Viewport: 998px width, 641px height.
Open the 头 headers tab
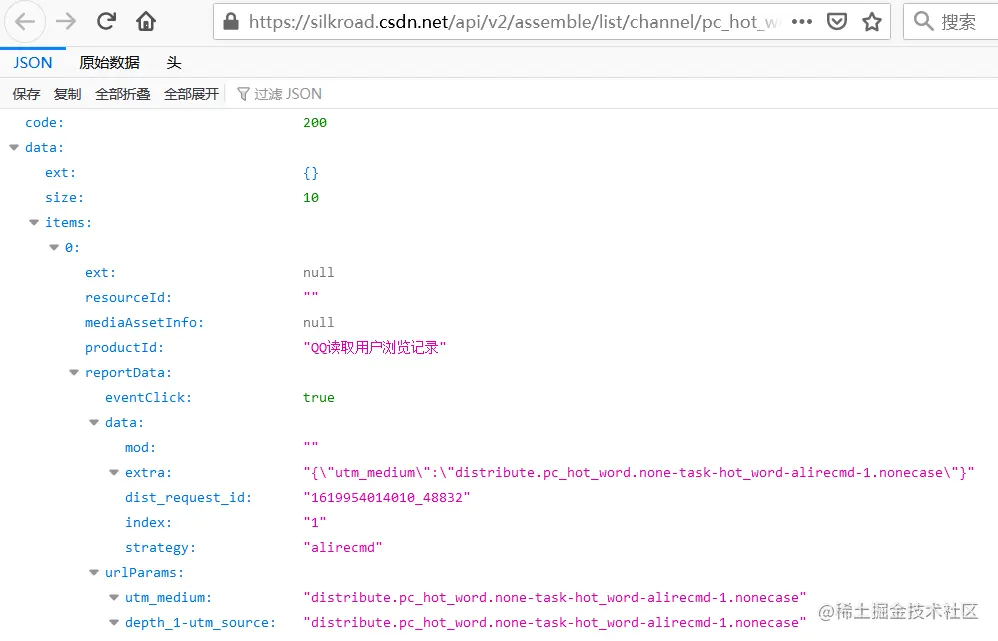pyautogui.click(x=174, y=62)
